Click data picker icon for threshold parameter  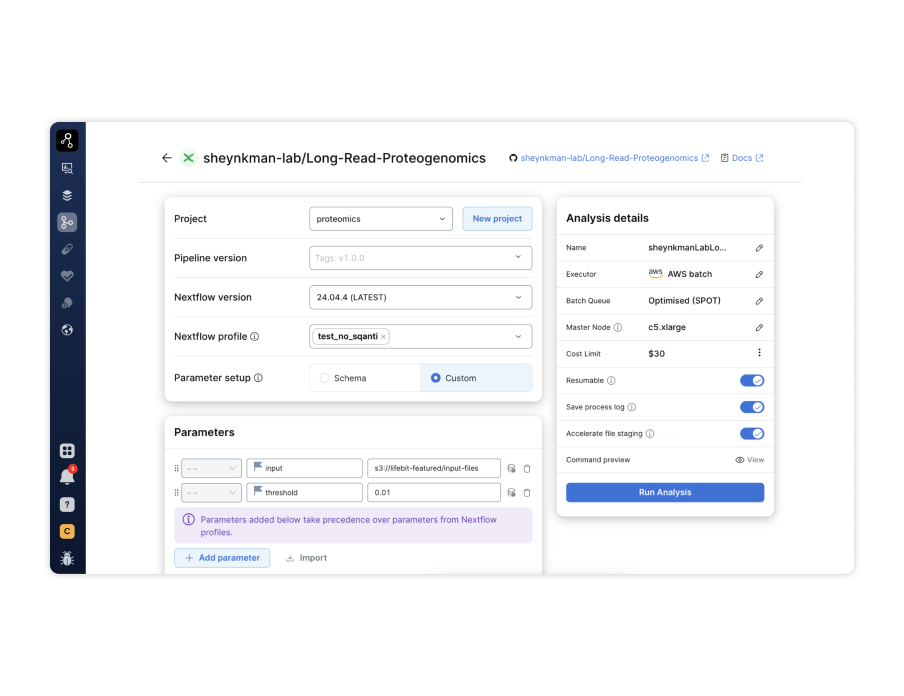coord(511,493)
